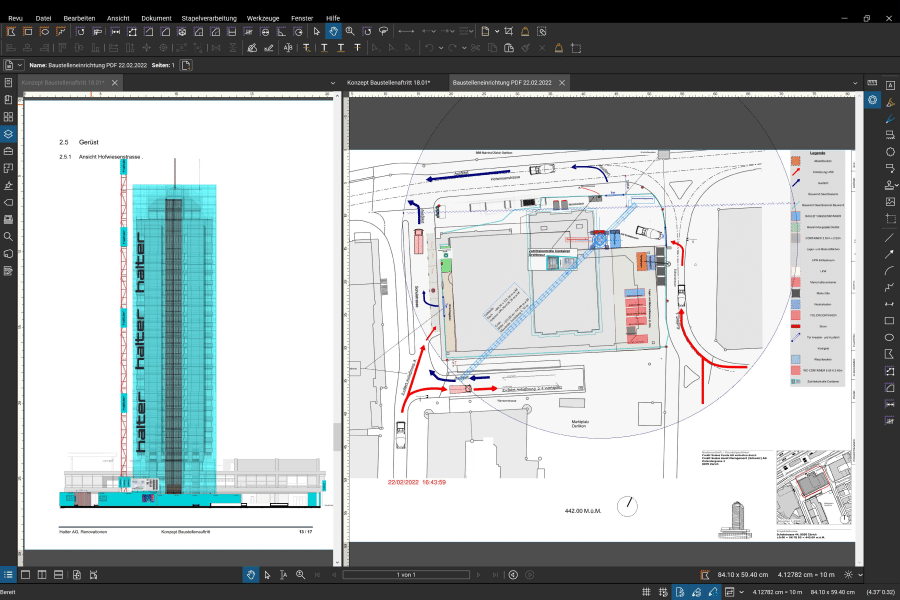This screenshot has height=600, width=900.
Task: Click the Crop tool icon in top toolbar
Action: click(509, 32)
